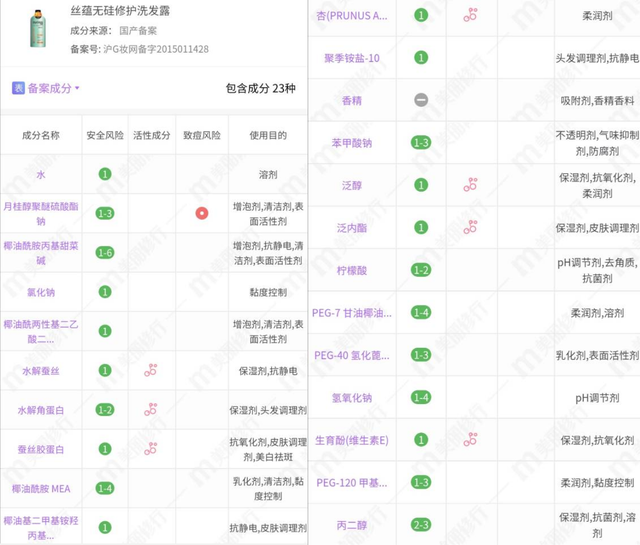Click the 活性成分 column header

151,135
